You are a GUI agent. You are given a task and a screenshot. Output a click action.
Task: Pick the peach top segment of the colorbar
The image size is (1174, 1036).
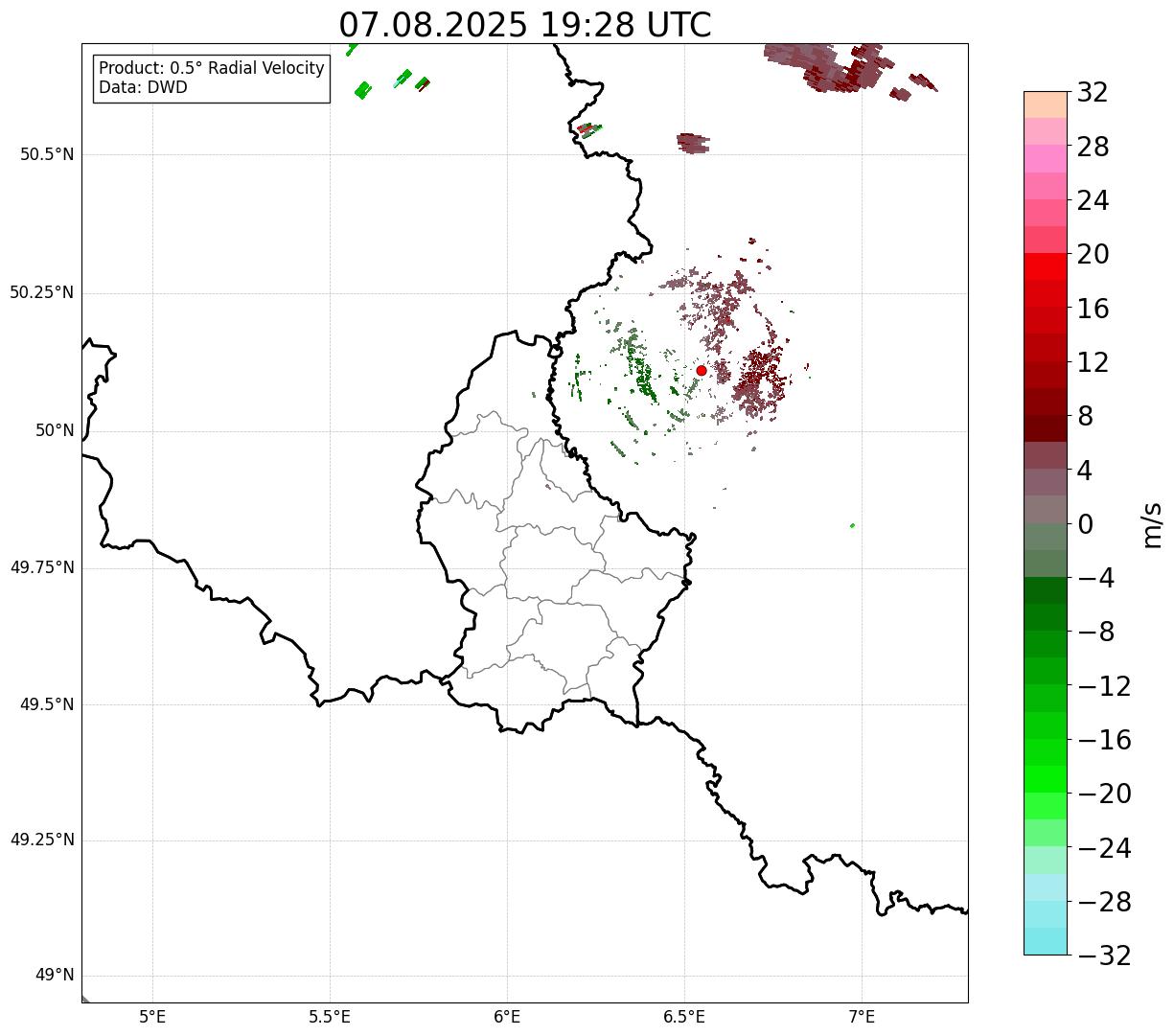pyautogui.click(x=1046, y=104)
